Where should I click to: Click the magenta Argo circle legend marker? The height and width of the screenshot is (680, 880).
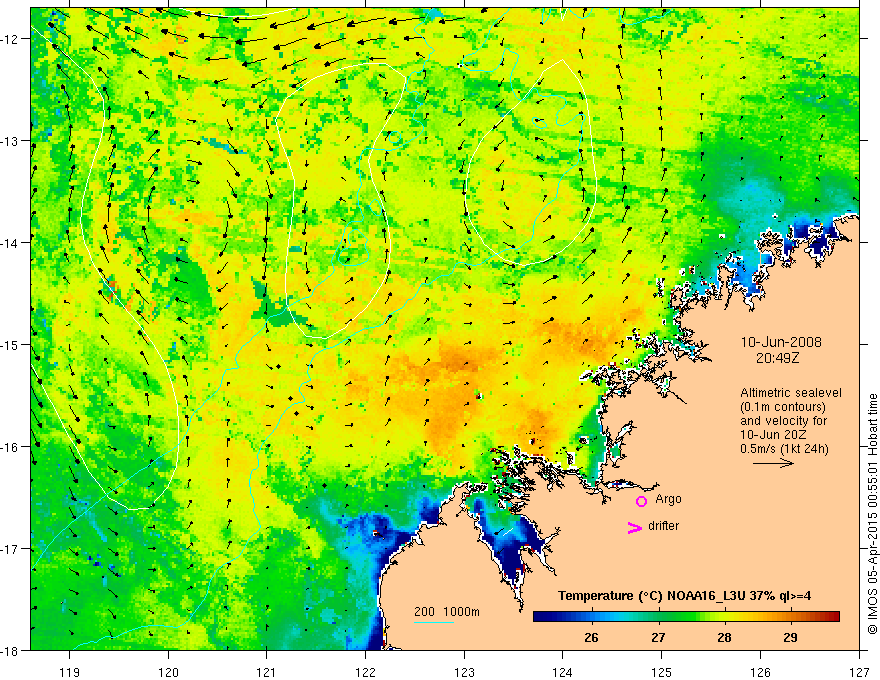pos(641,501)
